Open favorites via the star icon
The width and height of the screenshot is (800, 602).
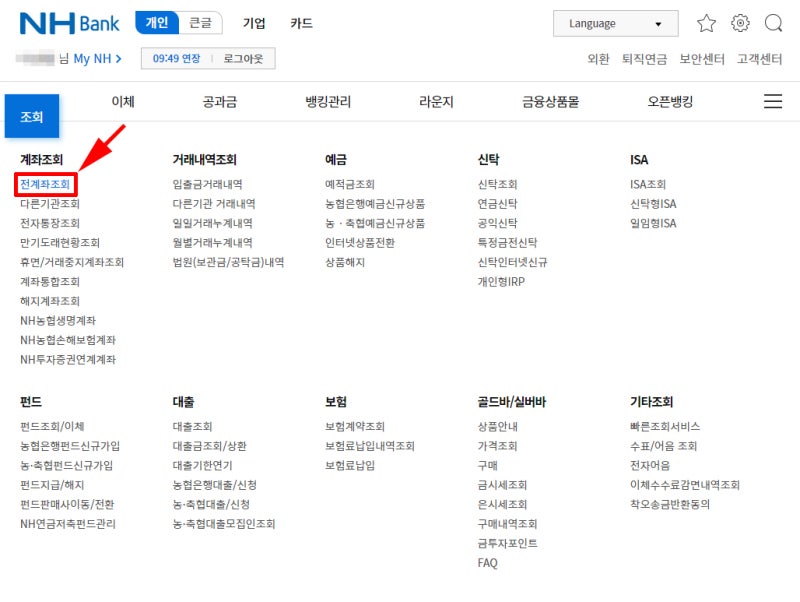pyautogui.click(x=706, y=23)
